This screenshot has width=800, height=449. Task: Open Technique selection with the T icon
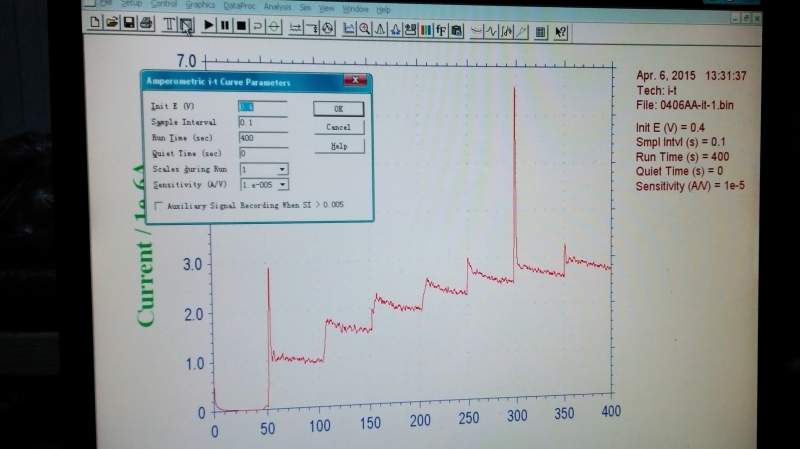pyautogui.click(x=169, y=24)
